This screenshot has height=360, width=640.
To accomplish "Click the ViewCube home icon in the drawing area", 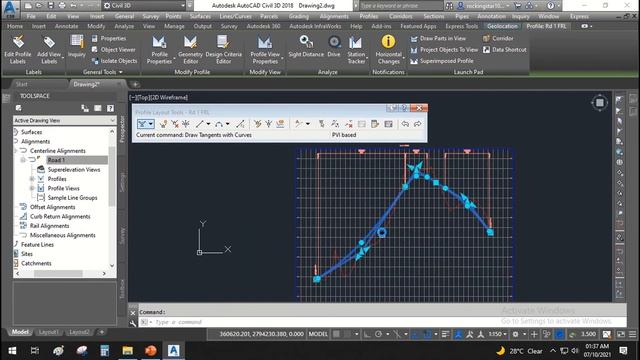I will pos(600,102).
